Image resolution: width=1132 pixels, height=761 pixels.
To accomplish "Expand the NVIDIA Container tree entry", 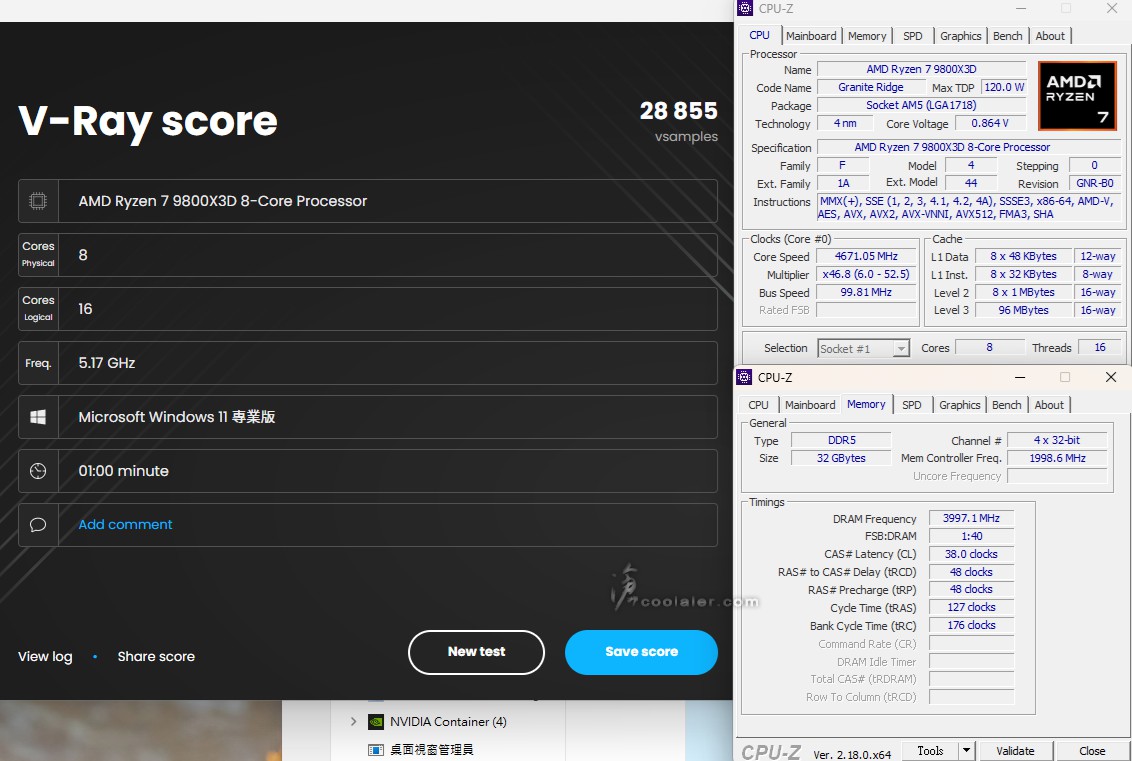I will click(x=353, y=721).
